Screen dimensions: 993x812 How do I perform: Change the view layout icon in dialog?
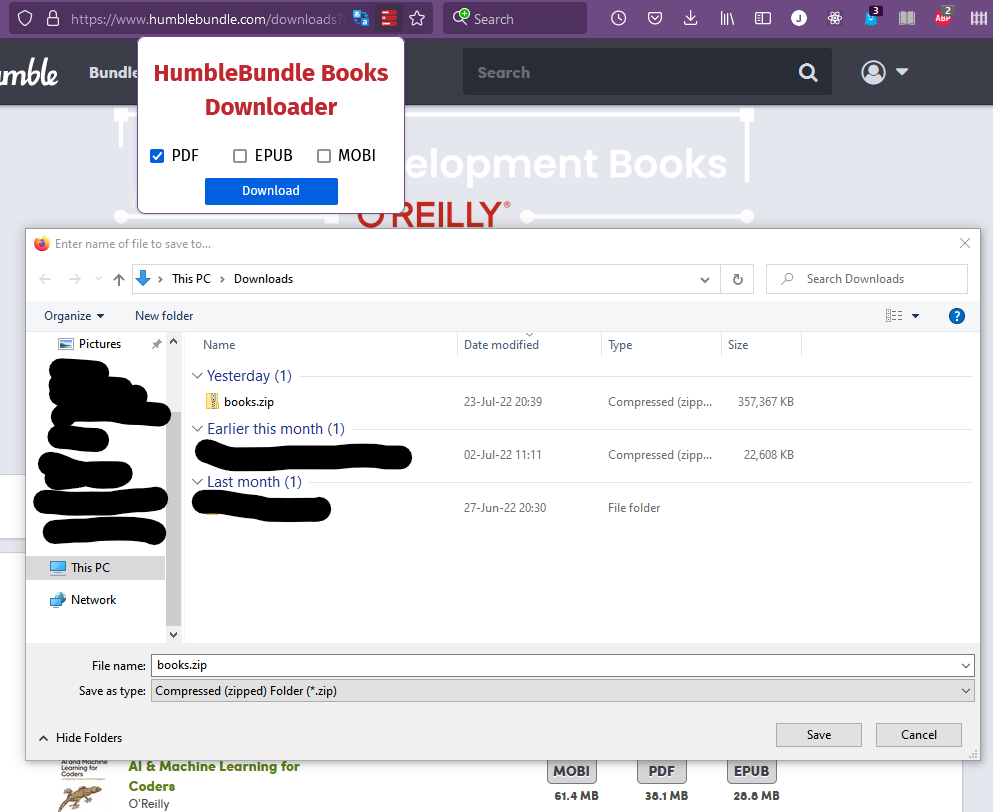click(x=894, y=315)
